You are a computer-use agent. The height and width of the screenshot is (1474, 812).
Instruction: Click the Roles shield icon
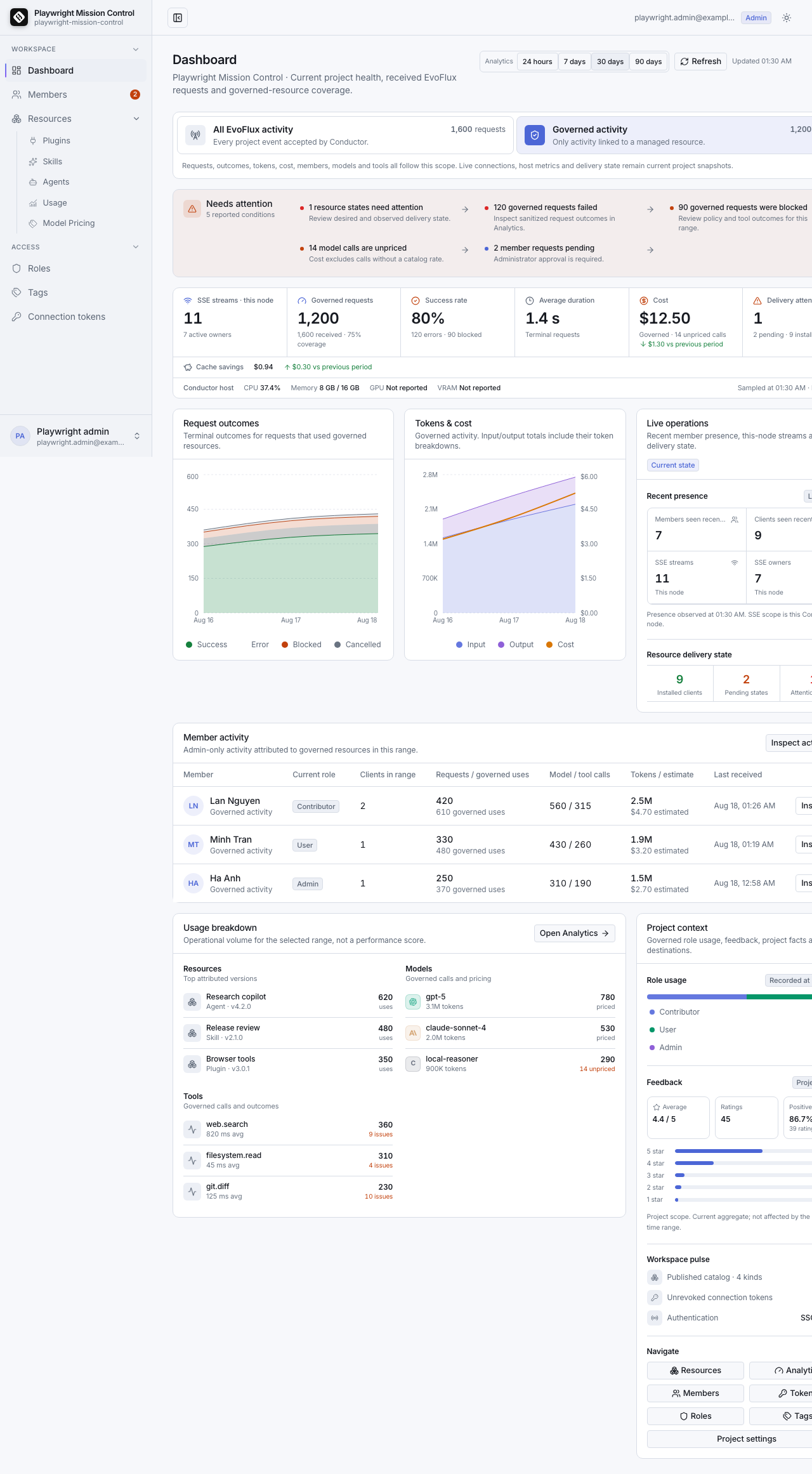click(x=16, y=268)
